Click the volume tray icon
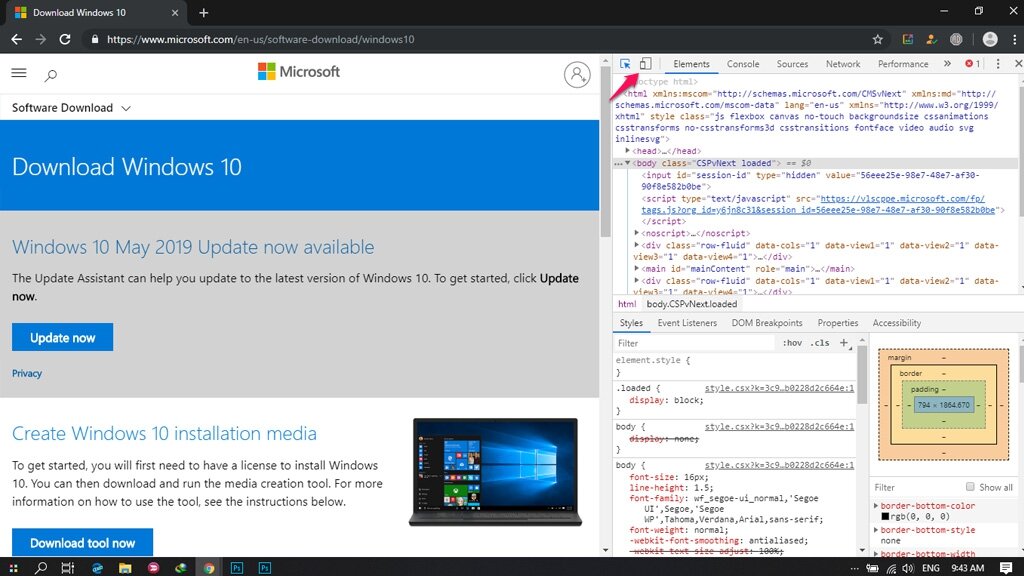This screenshot has height=576, width=1024. 908,568
